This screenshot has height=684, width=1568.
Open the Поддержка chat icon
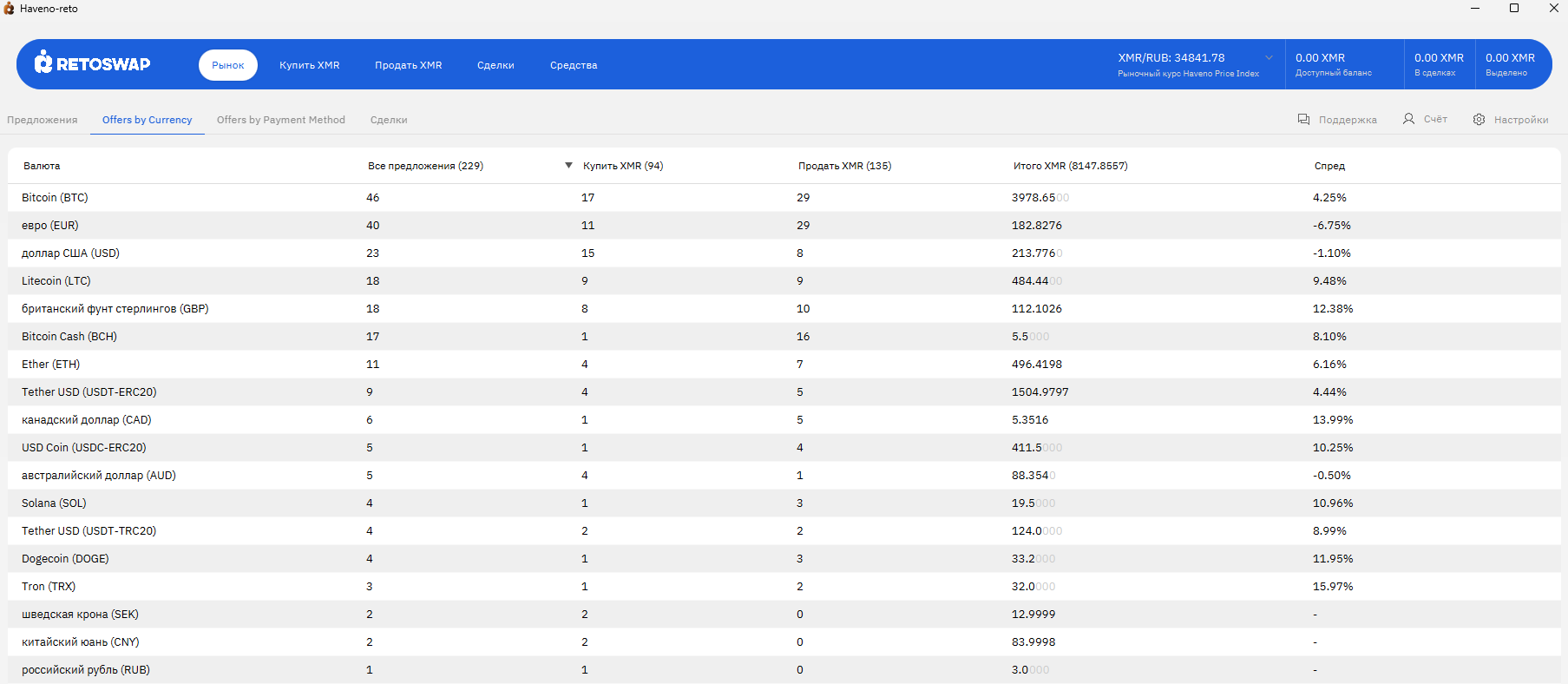coord(1303,119)
